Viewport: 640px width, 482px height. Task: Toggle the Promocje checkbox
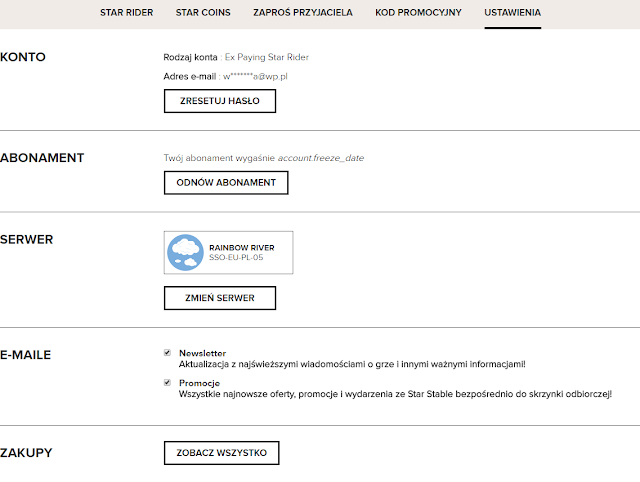167,382
